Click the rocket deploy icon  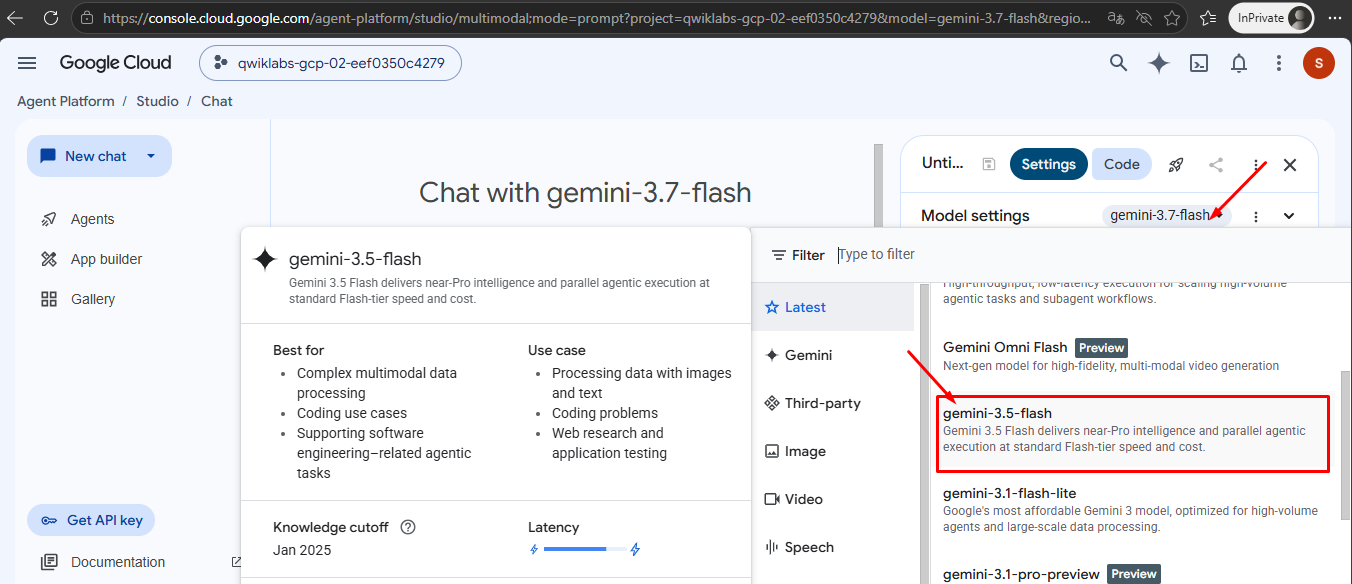[1177, 165]
